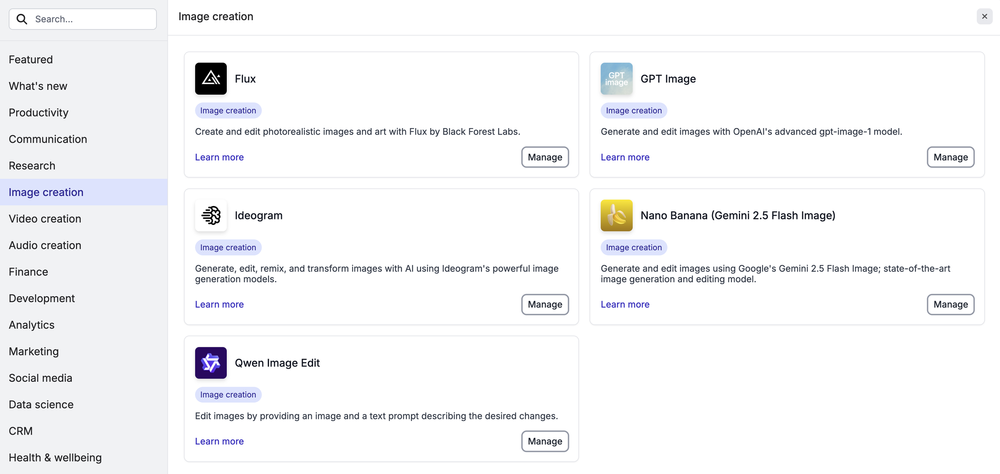Click GPT Image description mentioning gpt-image-1

coord(752,132)
